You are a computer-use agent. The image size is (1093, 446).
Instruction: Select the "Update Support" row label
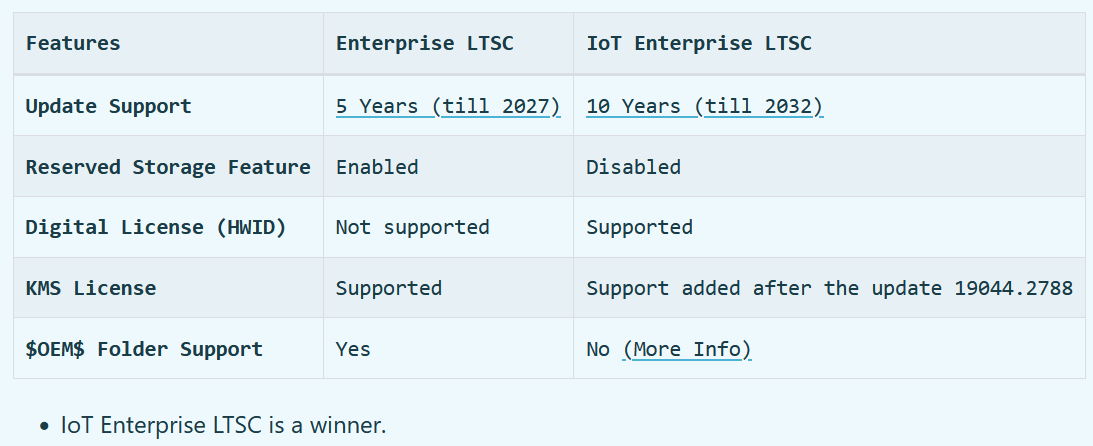coord(108,106)
